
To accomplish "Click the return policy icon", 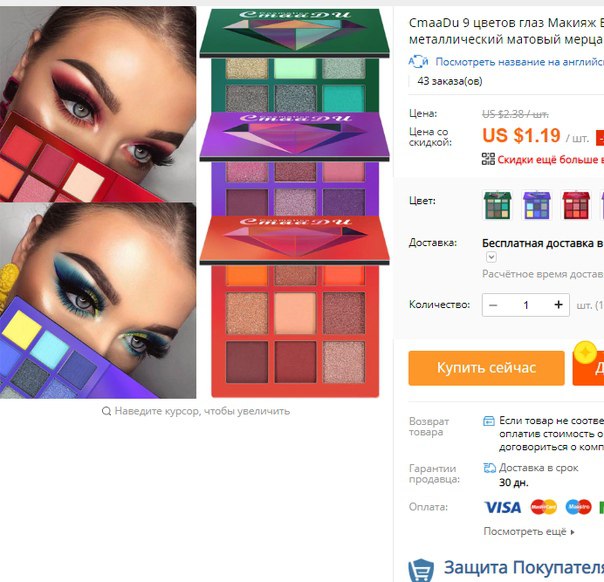I will 489,421.
